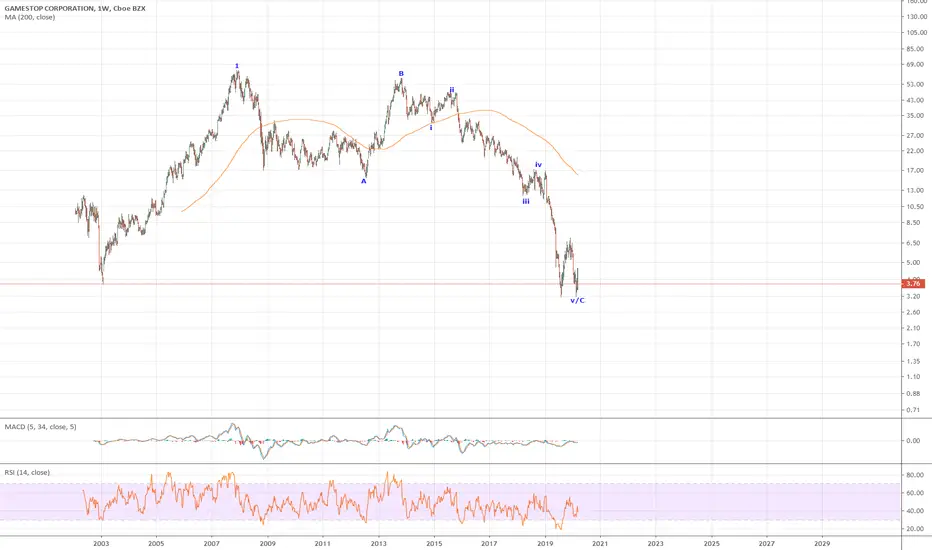Click the 2019 year on time axis

point(545,543)
